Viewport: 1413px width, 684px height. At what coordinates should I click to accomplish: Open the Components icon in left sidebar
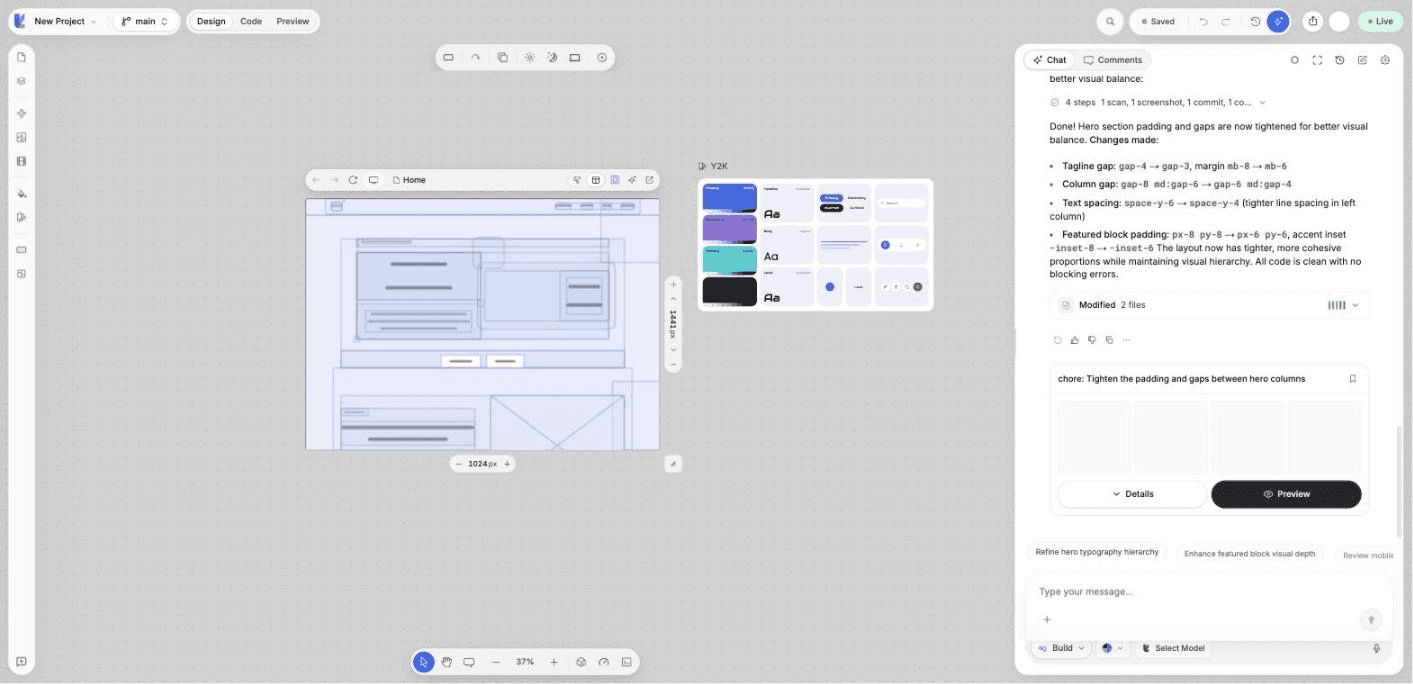pos(21,113)
